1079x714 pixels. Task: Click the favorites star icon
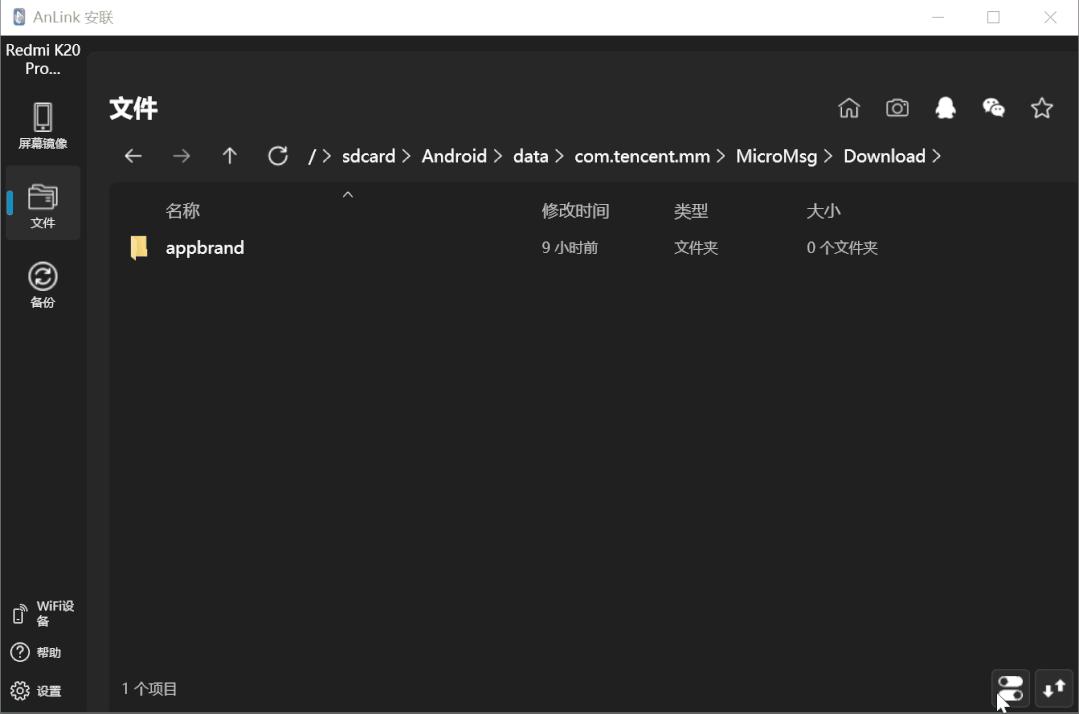[x=1041, y=107]
